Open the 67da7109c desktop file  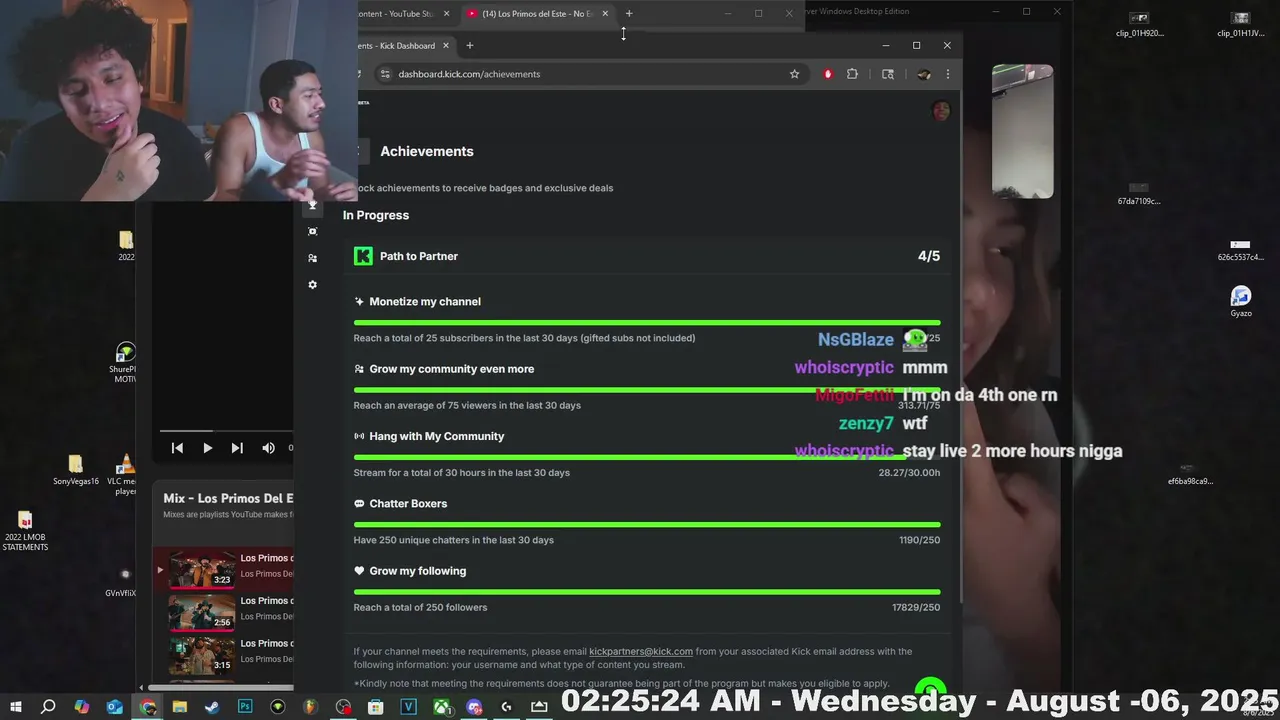[x=1139, y=194]
